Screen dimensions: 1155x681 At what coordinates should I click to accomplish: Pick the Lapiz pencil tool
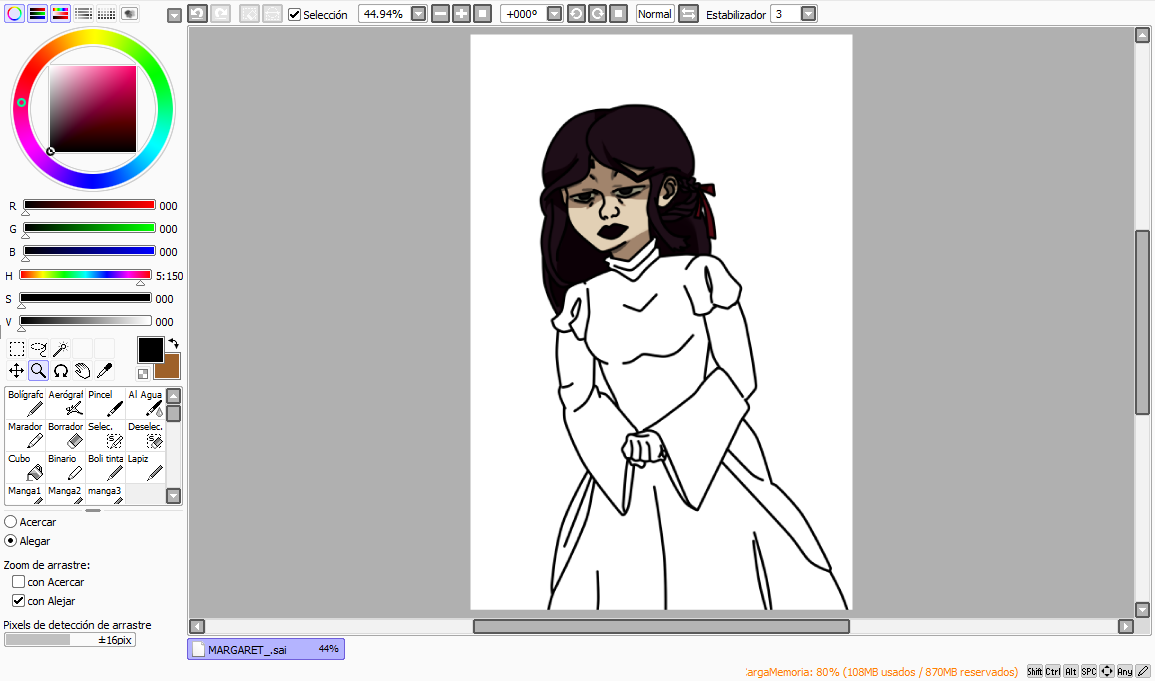(x=145, y=467)
